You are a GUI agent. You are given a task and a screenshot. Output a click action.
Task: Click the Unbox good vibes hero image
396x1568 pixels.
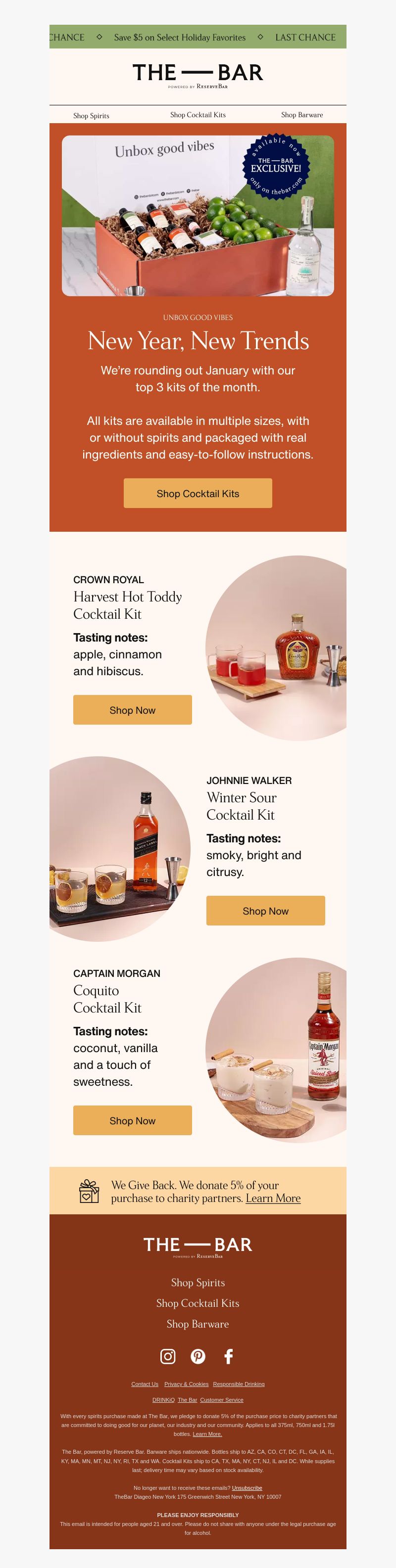click(198, 216)
